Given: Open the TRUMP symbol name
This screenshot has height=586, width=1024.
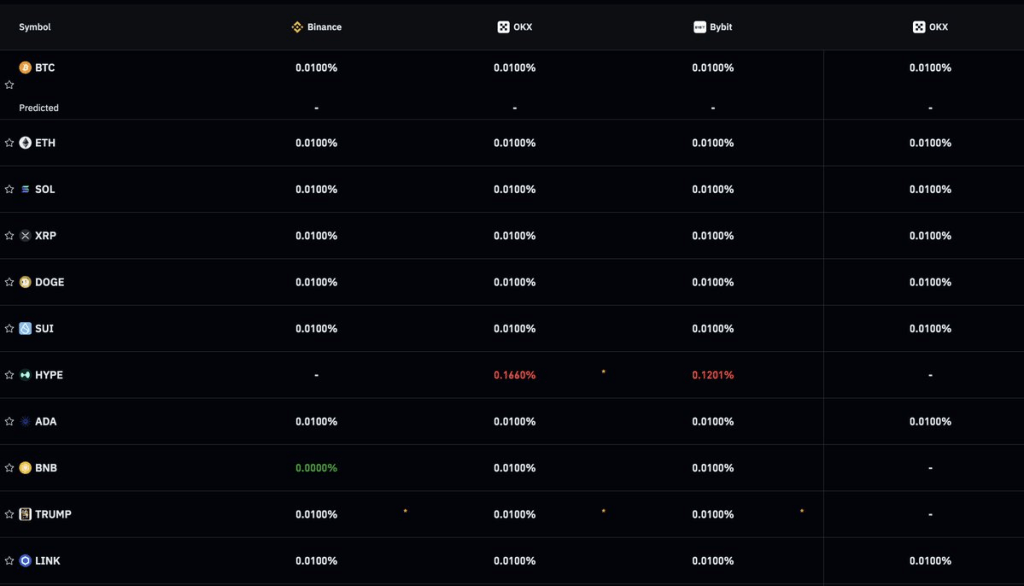Looking at the screenshot, I should pos(53,514).
